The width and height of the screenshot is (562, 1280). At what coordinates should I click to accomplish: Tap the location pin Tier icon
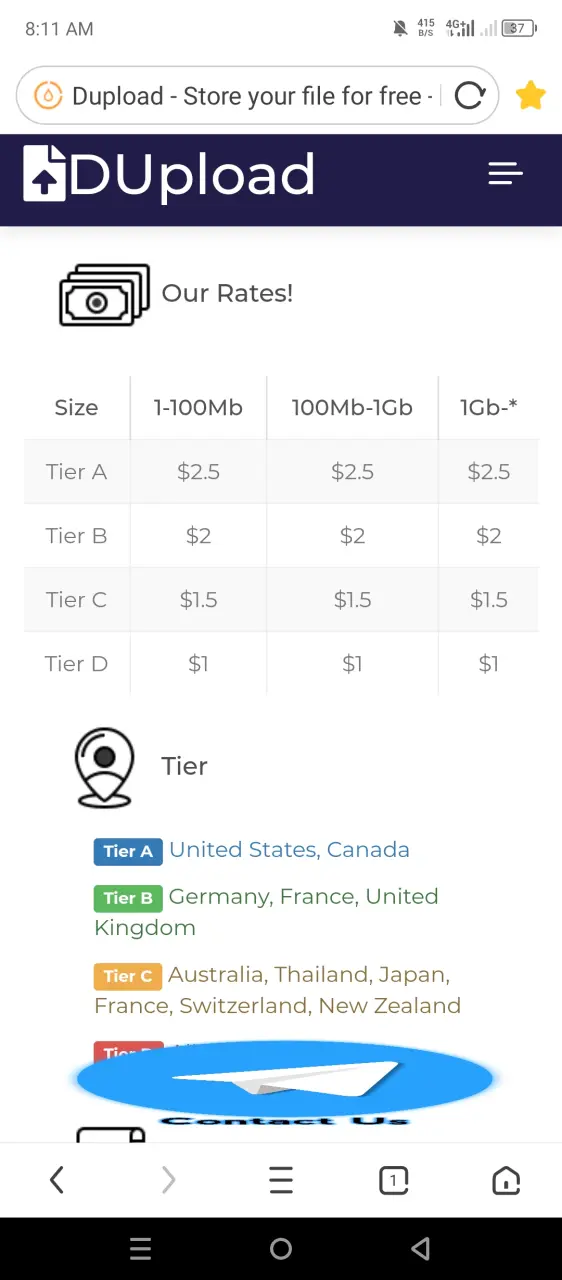[x=104, y=767]
